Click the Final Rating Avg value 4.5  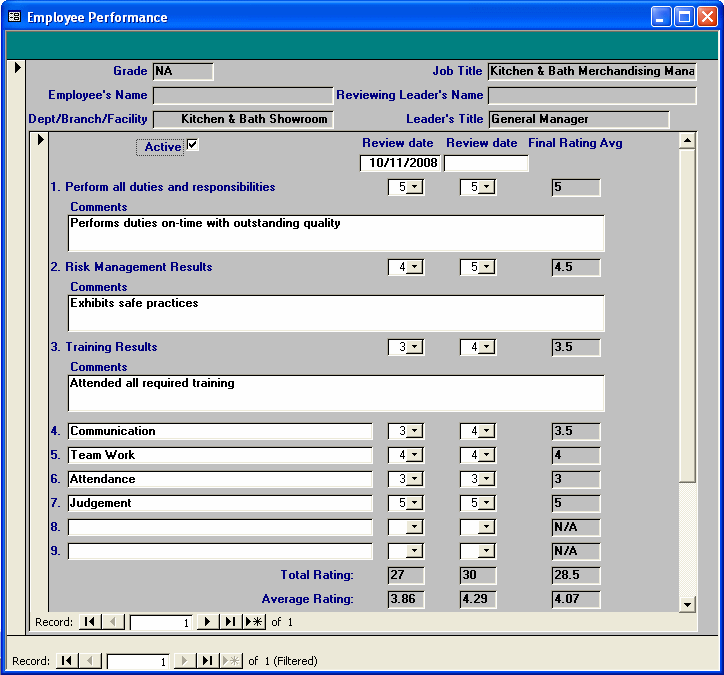tap(576, 267)
